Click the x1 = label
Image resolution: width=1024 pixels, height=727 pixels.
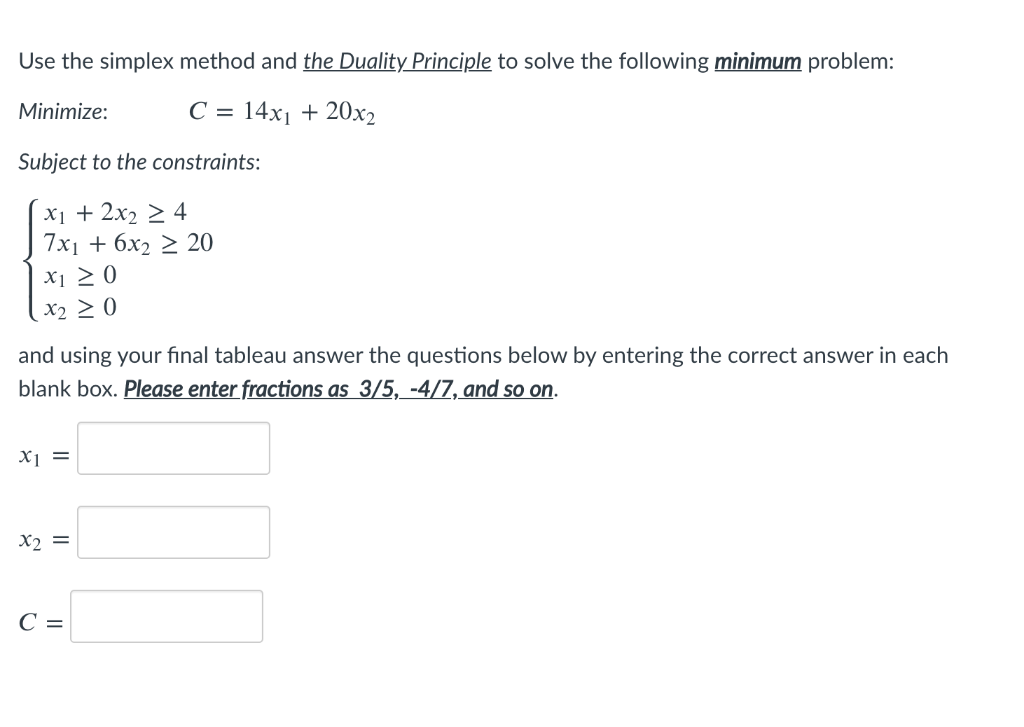[x=42, y=455]
